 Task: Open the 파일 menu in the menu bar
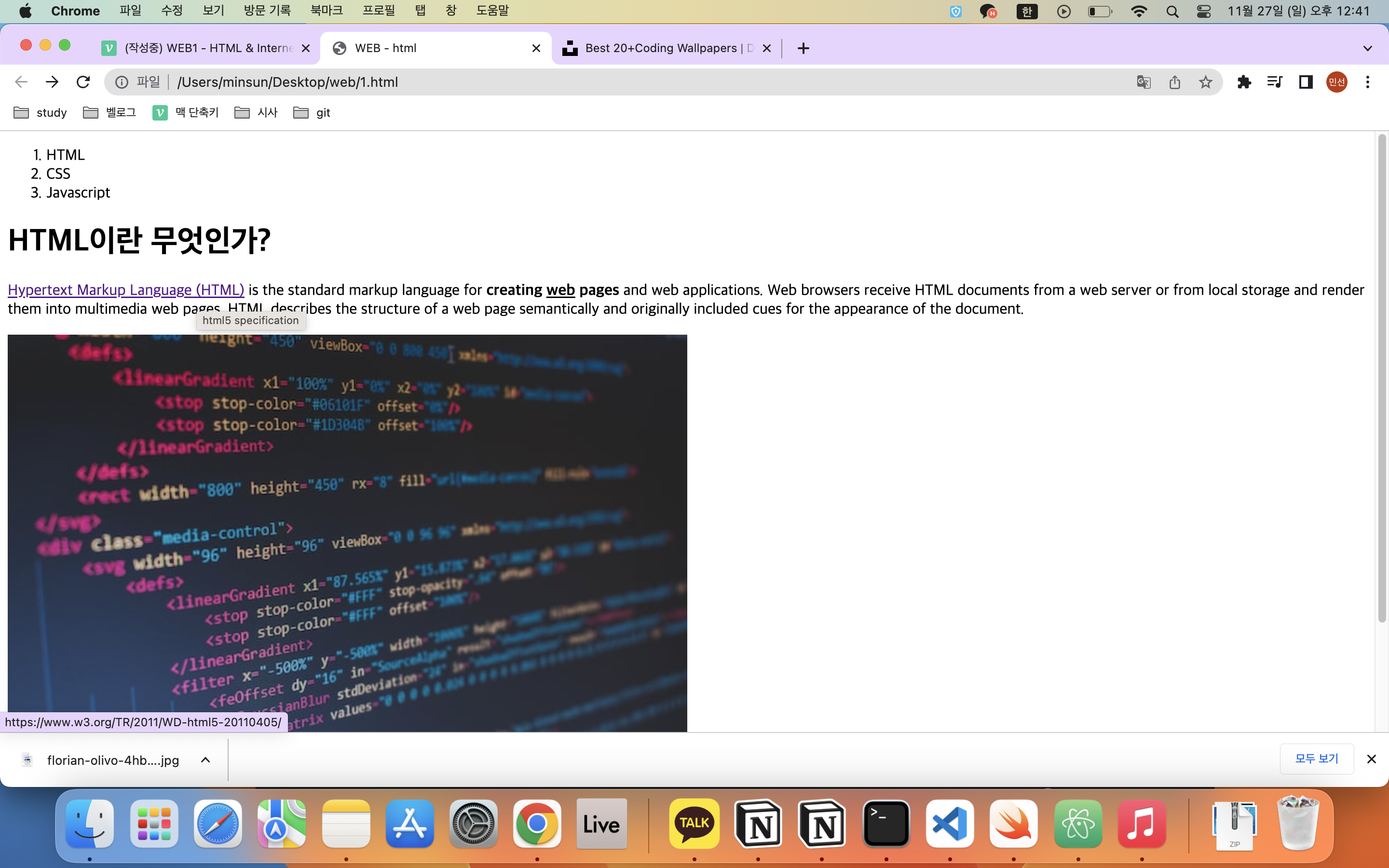click(x=130, y=11)
